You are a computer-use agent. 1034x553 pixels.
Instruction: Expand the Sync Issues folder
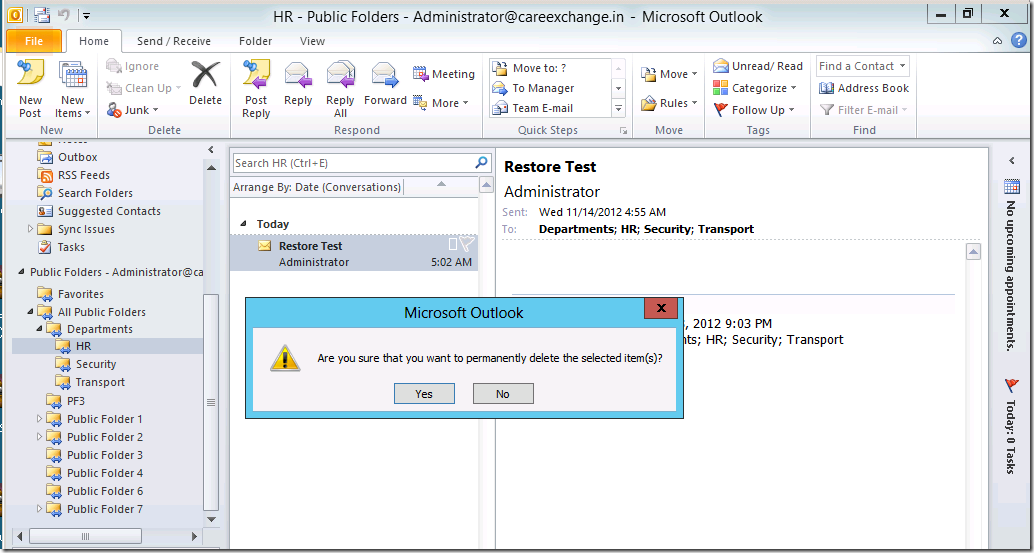click(30, 229)
